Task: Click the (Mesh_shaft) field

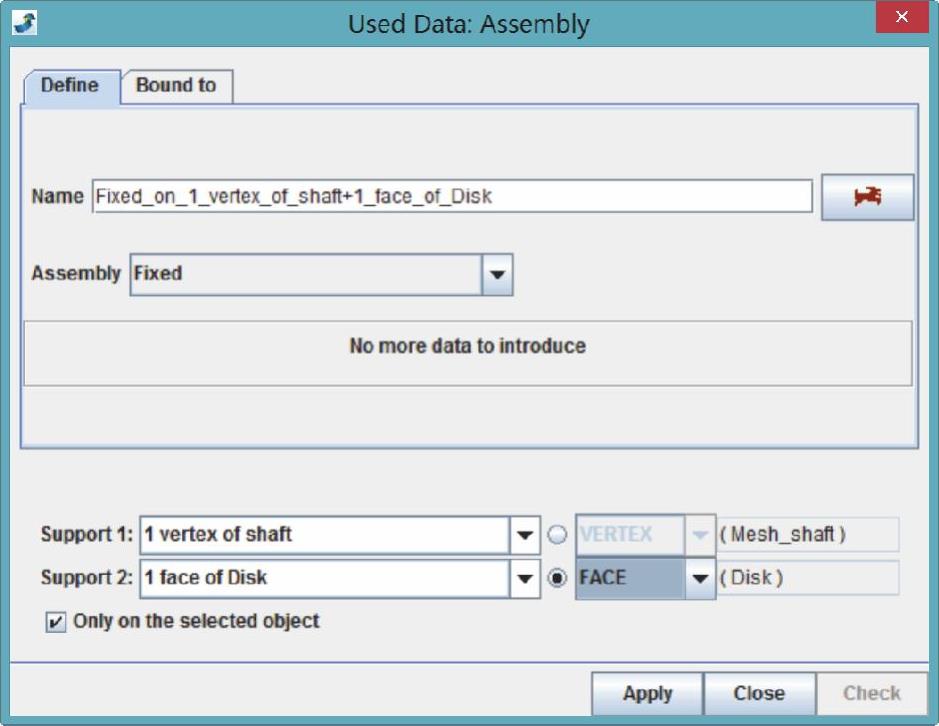Action: (x=808, y=535)
